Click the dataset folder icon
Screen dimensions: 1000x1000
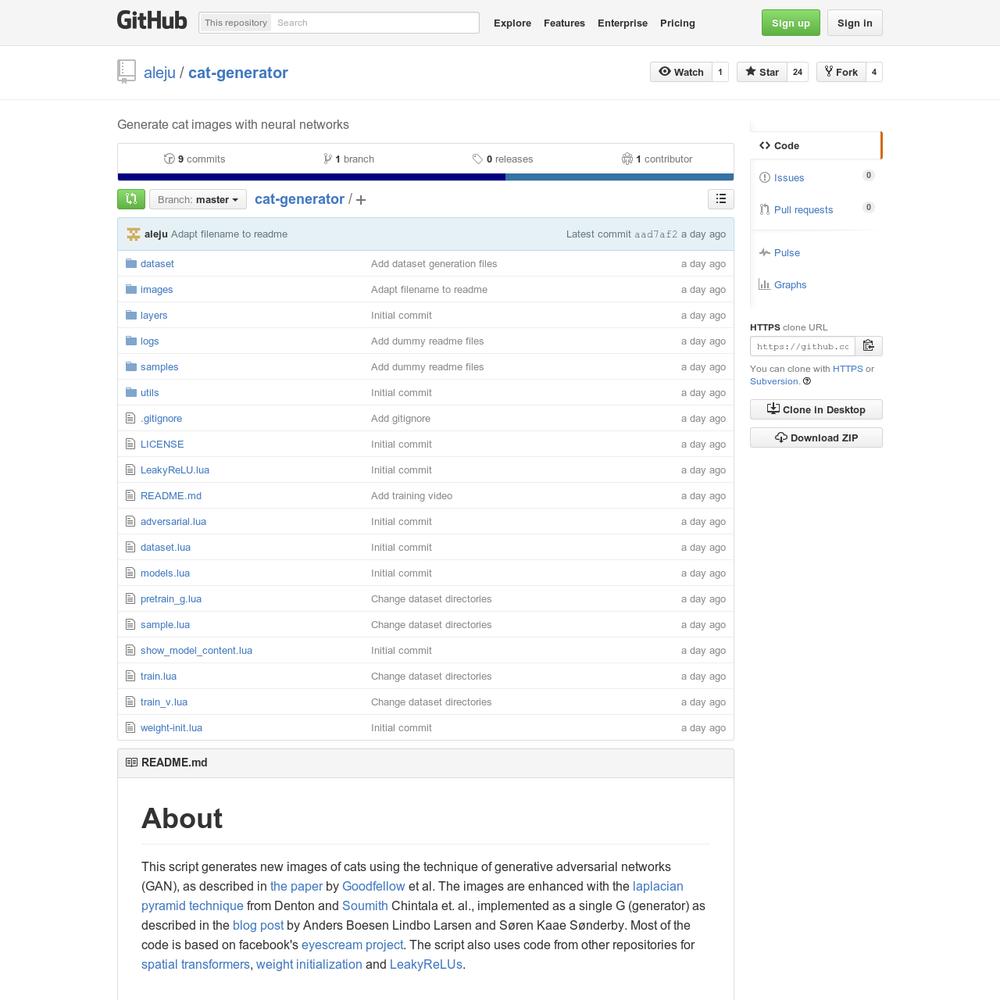(x=131, y=263)
